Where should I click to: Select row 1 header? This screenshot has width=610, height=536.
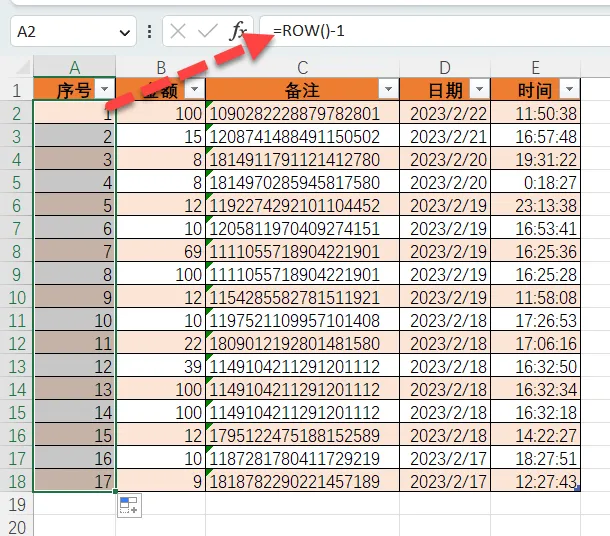click(x=16, y=90)
